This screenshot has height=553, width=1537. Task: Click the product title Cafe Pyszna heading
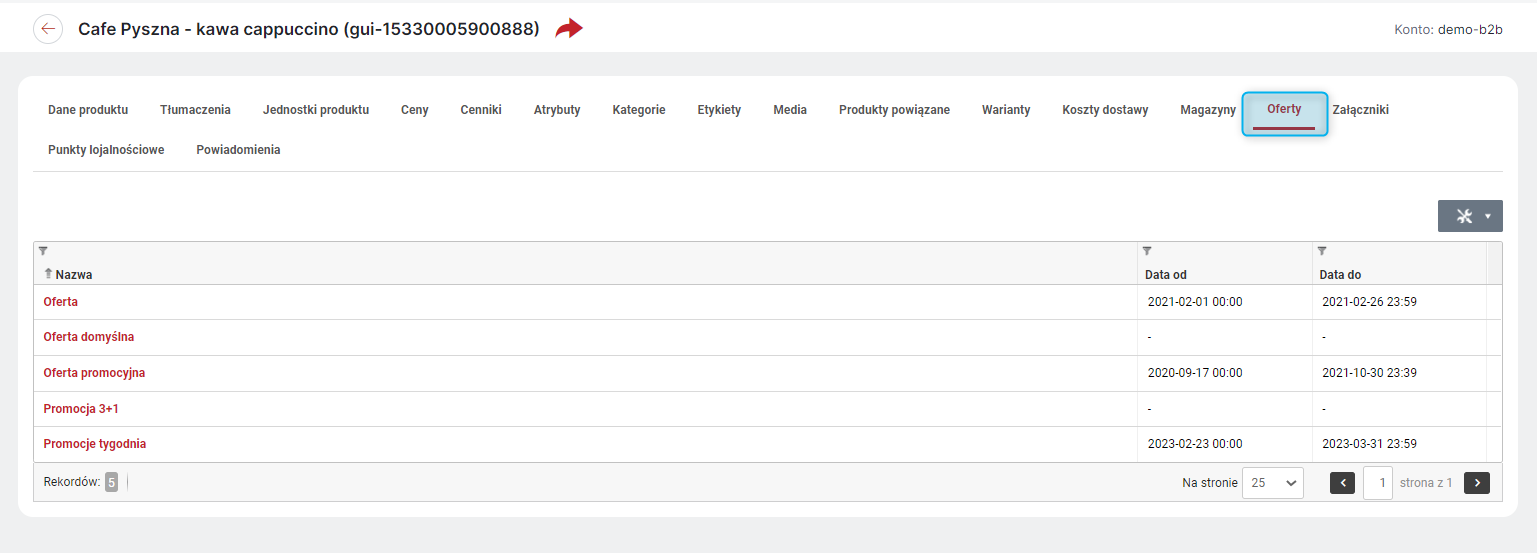[309, 29]
